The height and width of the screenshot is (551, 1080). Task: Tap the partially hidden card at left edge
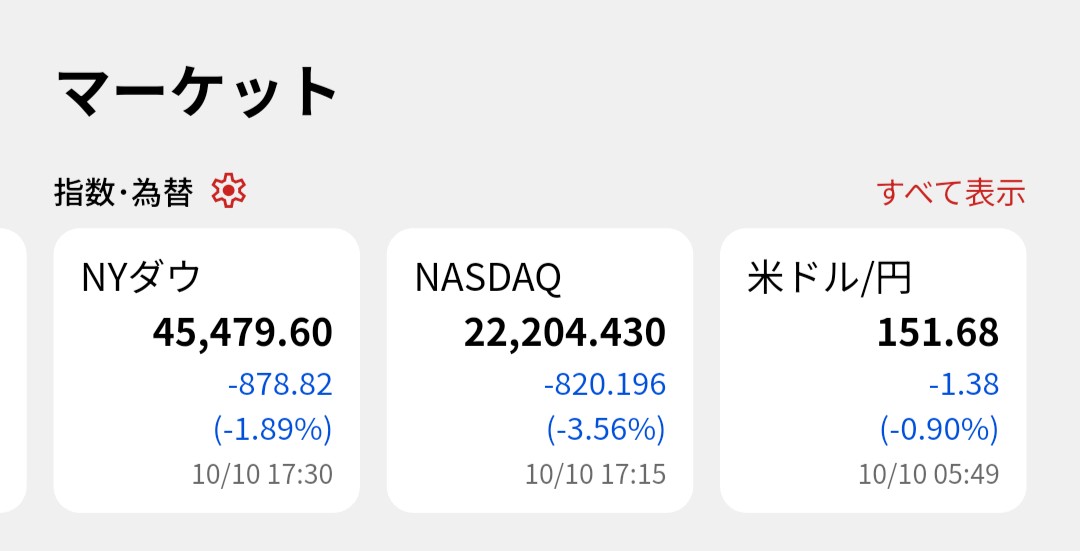(11, 370)
